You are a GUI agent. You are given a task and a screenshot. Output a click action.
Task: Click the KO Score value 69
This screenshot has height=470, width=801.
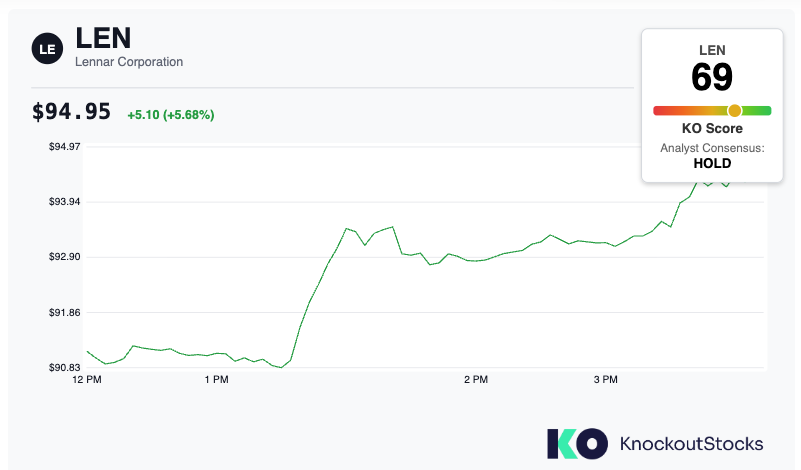click(712, 78)
